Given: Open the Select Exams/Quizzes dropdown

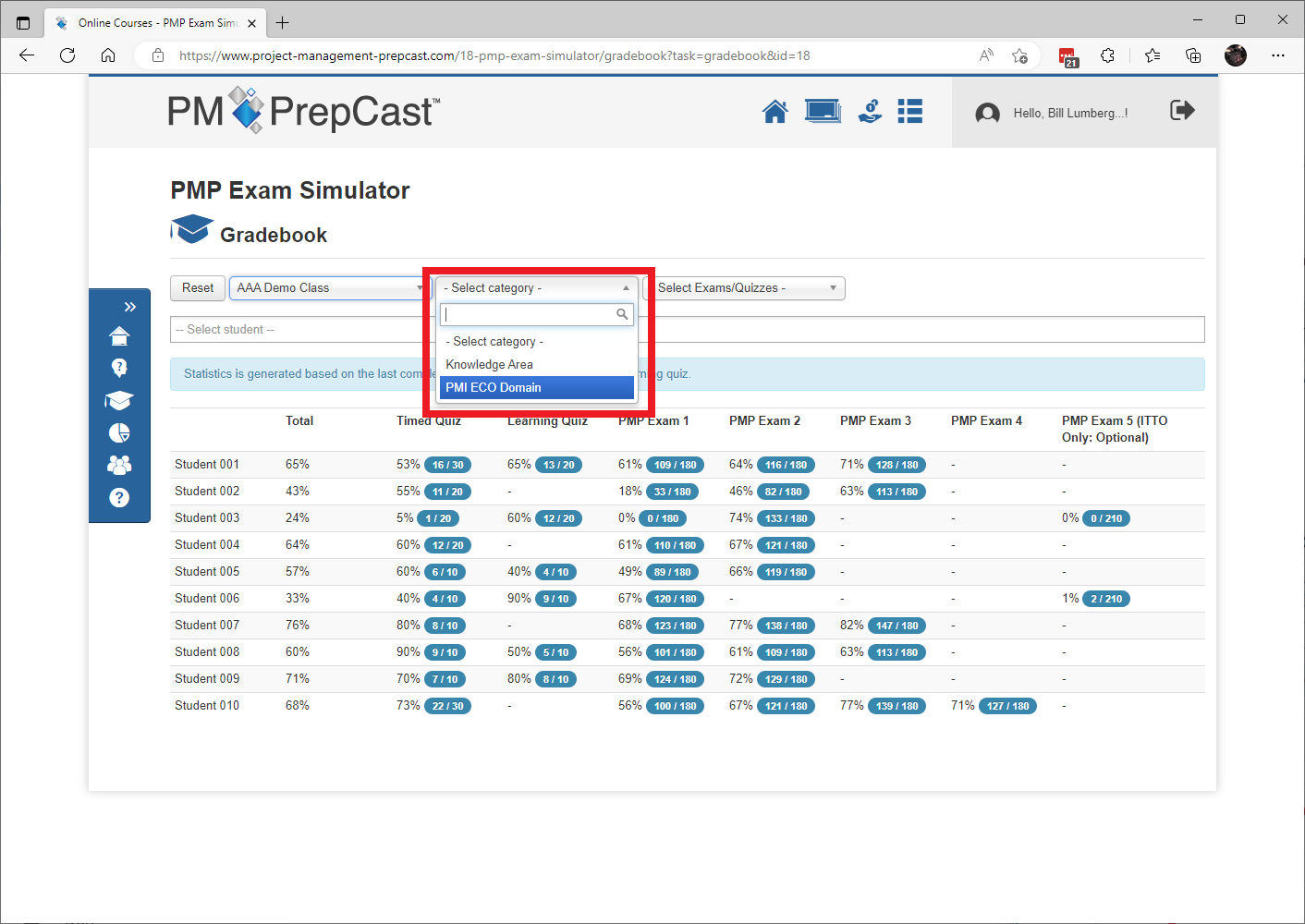Looking at the screenshot, I should pos(744,288).
